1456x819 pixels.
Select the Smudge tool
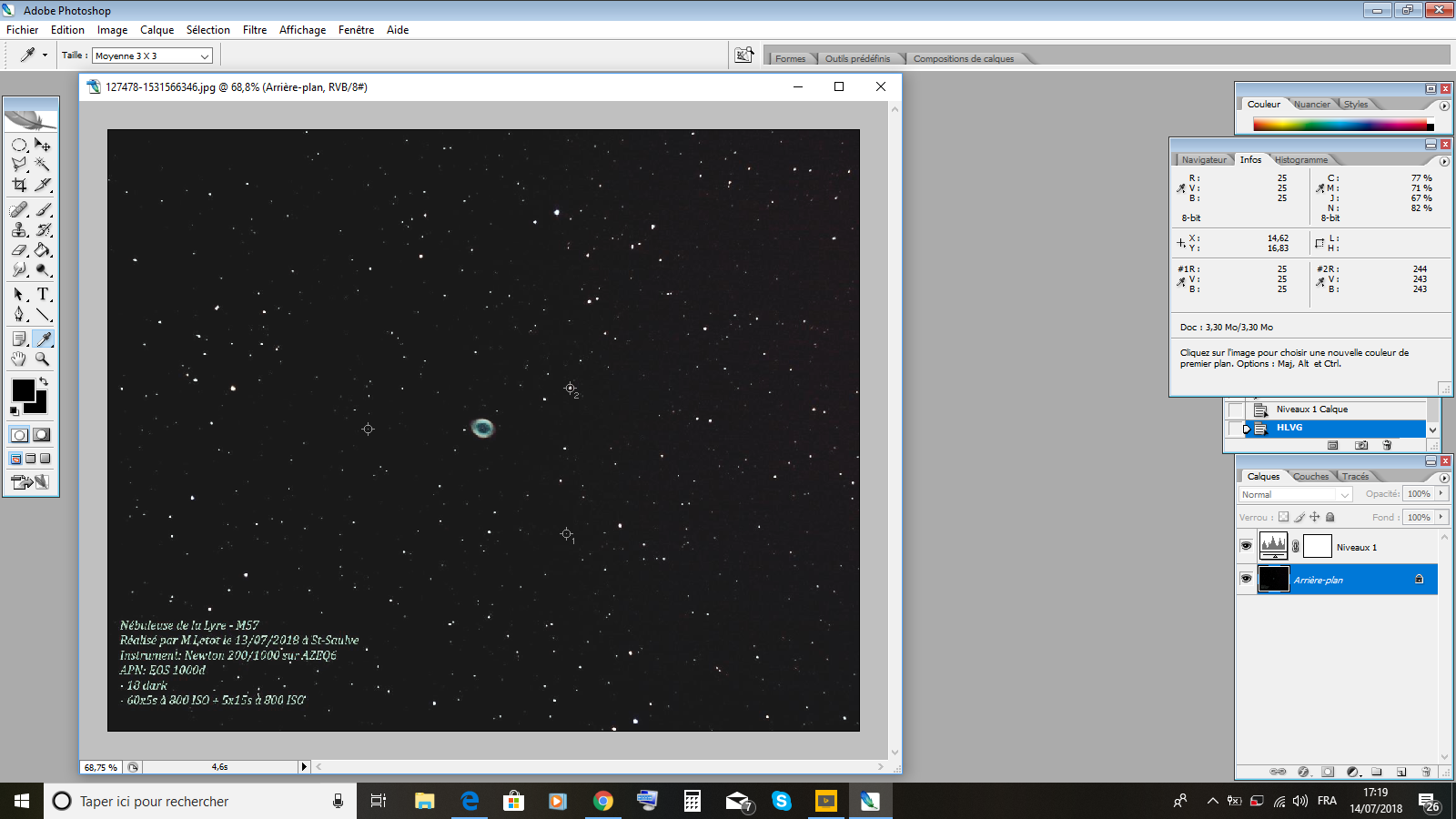pos(19,269)
